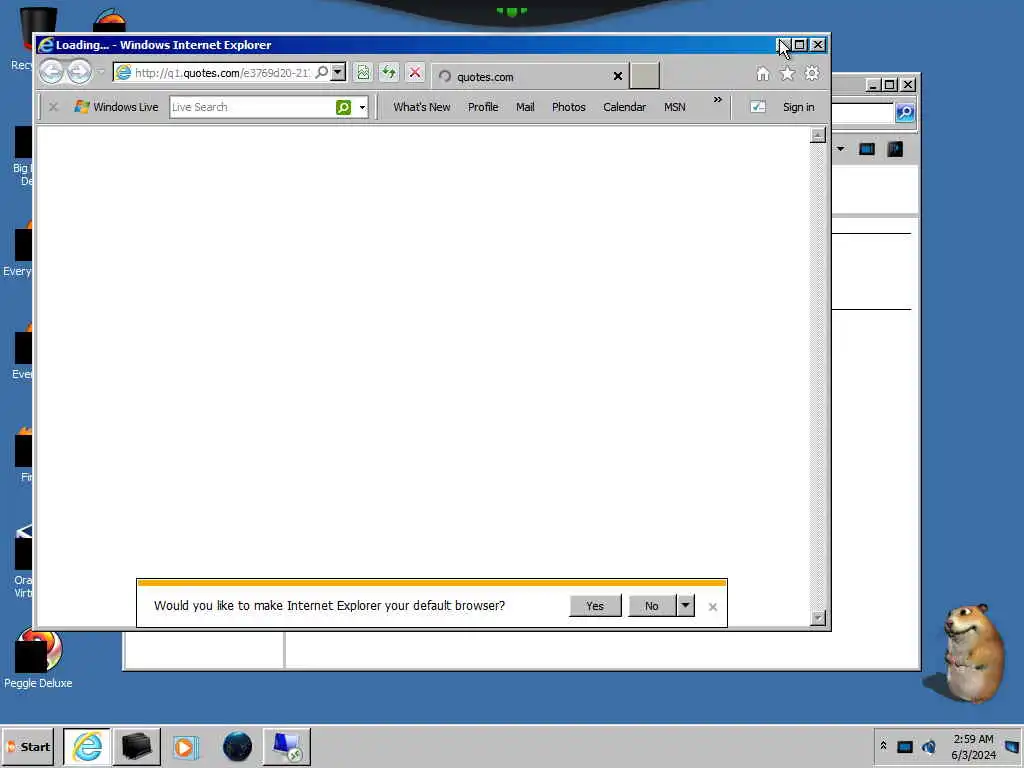This screenshot has width=1024, height=768.
Task: Click the lower arrow of the page scrollbar
Action: (818, 618)
